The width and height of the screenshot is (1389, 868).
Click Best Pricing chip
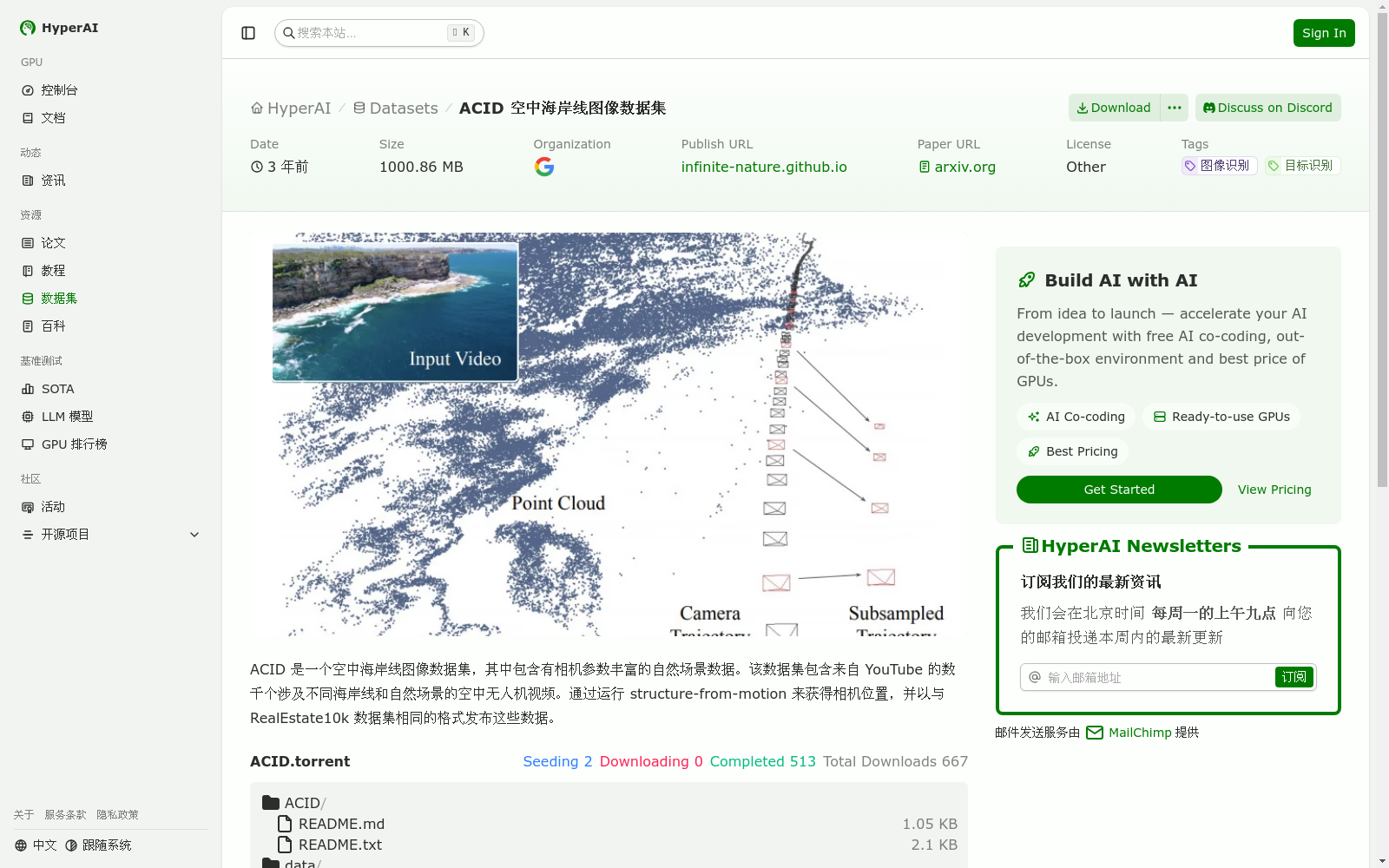click(x=1072, y=451)
